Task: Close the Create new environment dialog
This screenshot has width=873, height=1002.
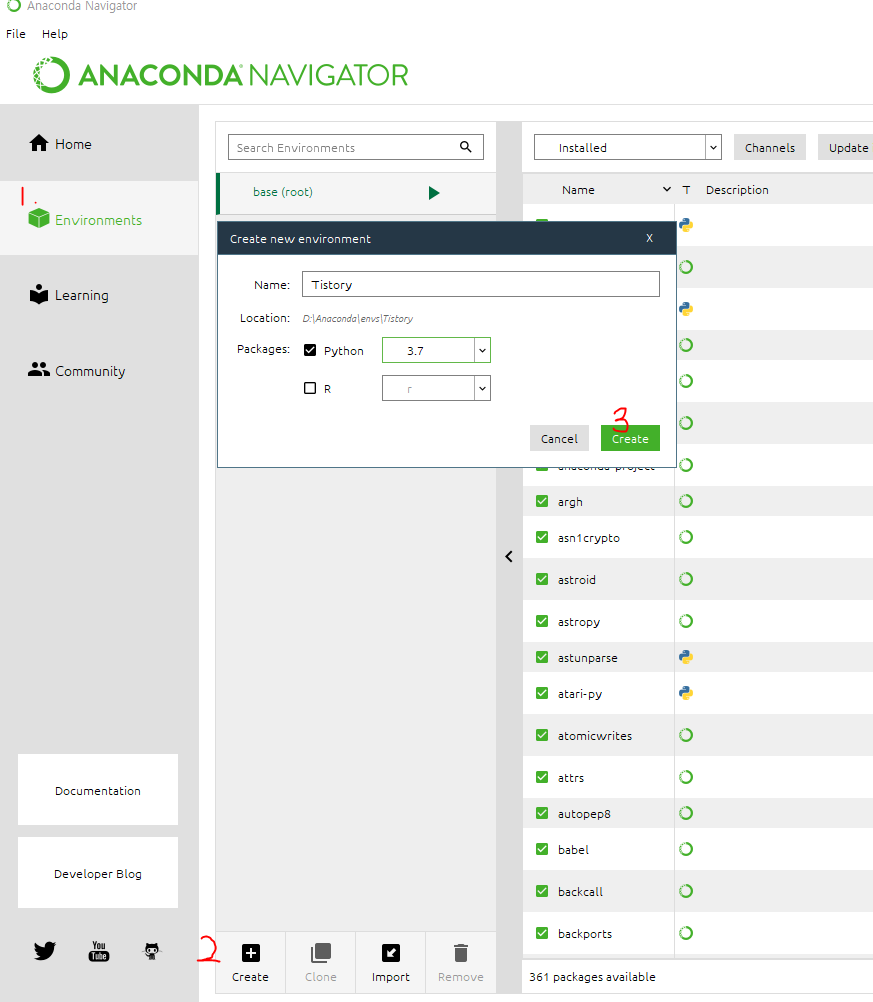Action: 649,238
